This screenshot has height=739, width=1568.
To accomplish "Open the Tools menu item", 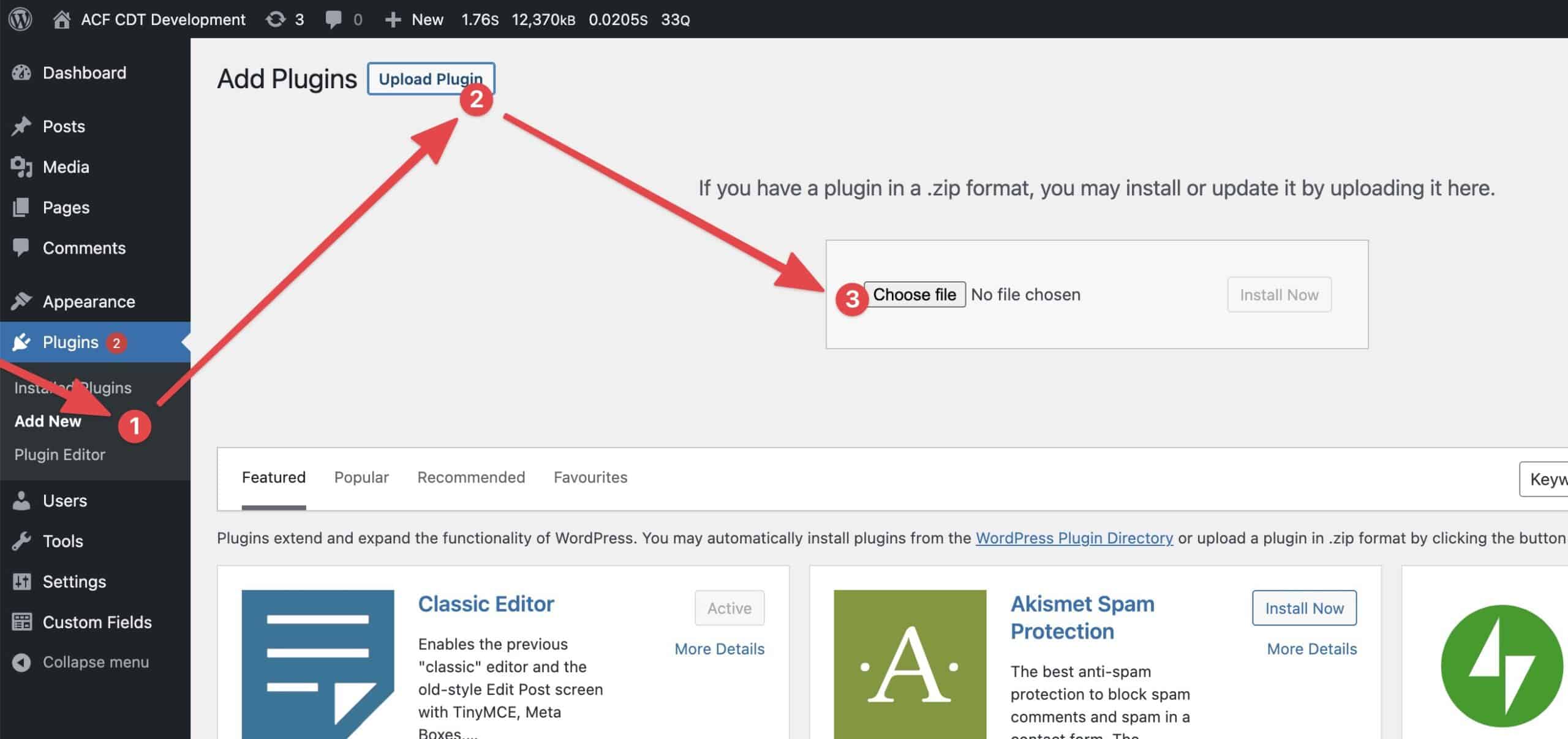I will click(x=63, y=541).
